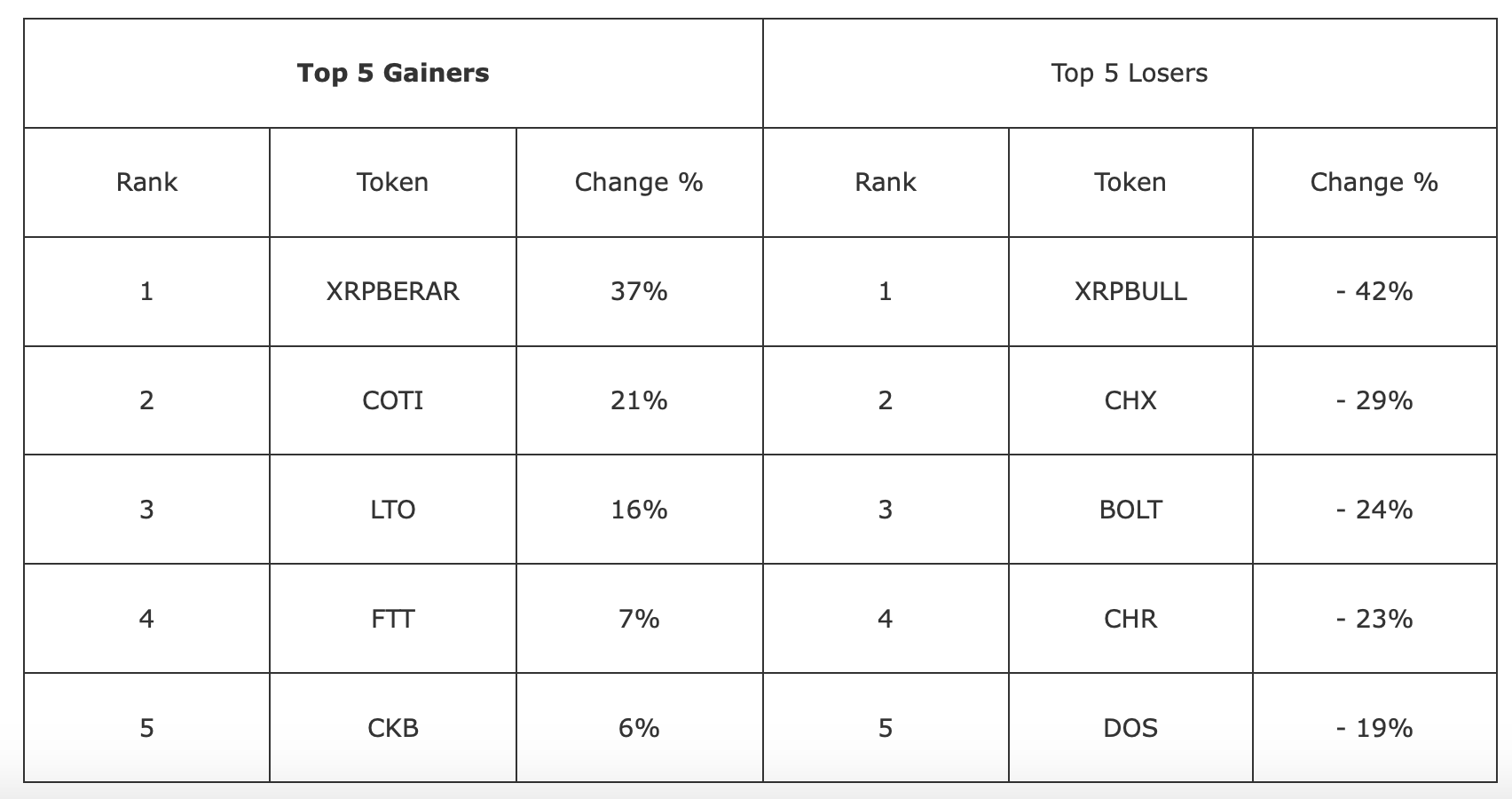
Task: Click the - 42% change value
Action: click(1374, 291)
